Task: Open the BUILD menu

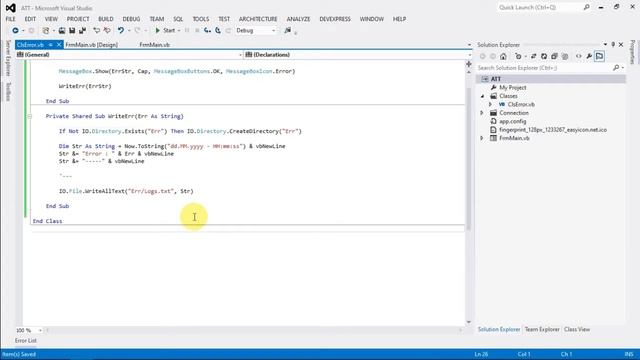Action: (106, 19)
